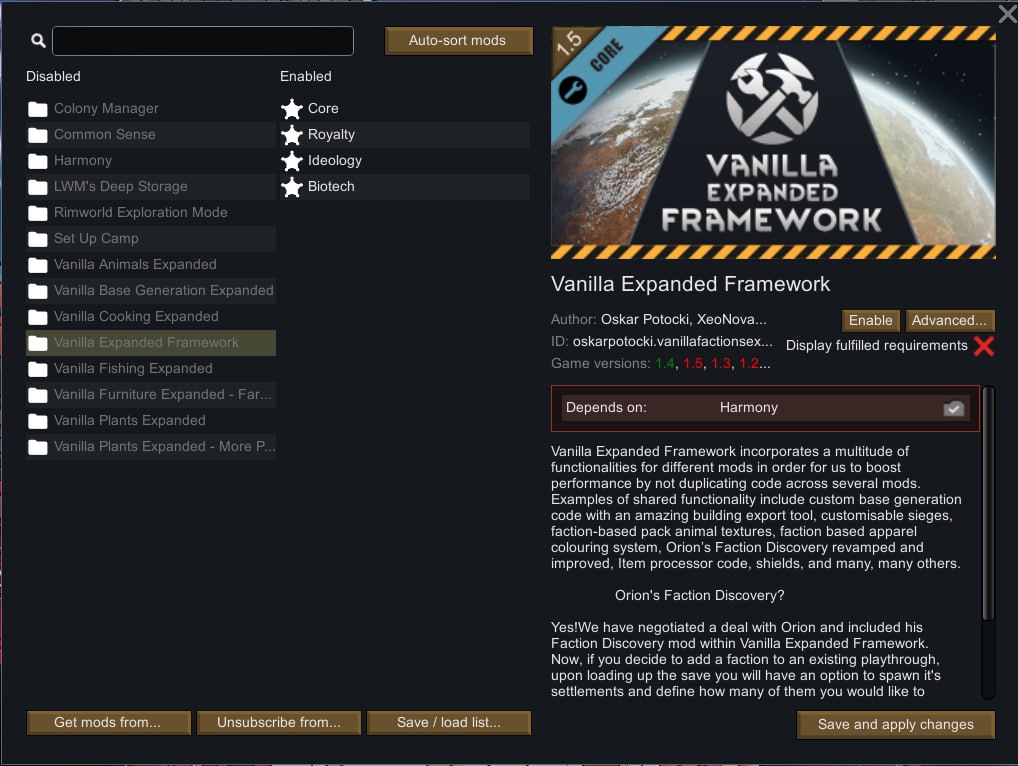Click the folder icon beside Set Up Camp
This screenshot has height=766, width=1018.
pyautogui.click(x=38, y=238)
